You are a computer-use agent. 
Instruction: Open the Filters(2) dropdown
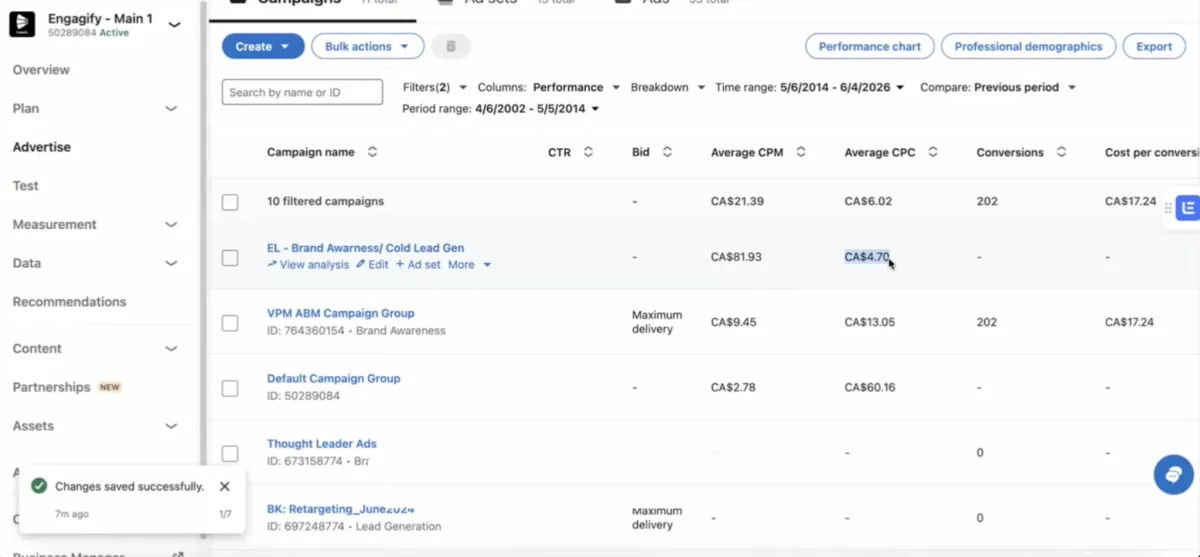(435, 87)
